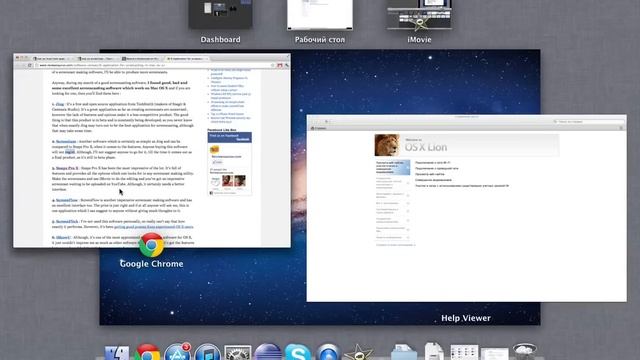Select the third tab in the Chrome window
Image resolution: width=640 pixels, height=360 pixels.
[x=141, y=59]
